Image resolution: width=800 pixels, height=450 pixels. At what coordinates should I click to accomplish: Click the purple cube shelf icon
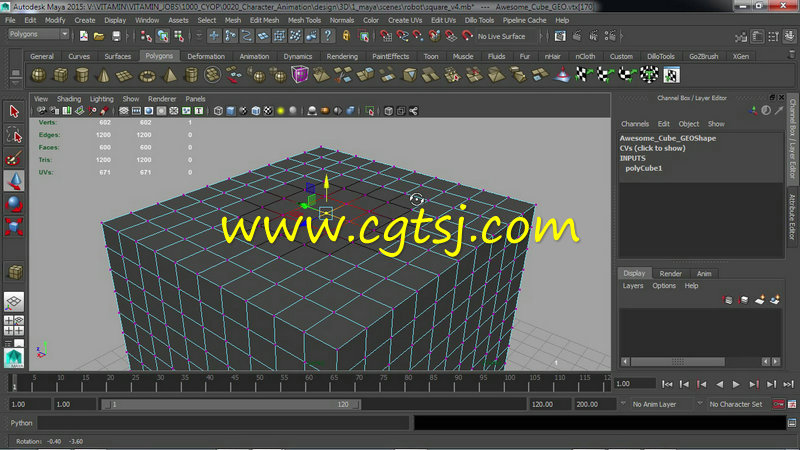[x=300, y=74]
